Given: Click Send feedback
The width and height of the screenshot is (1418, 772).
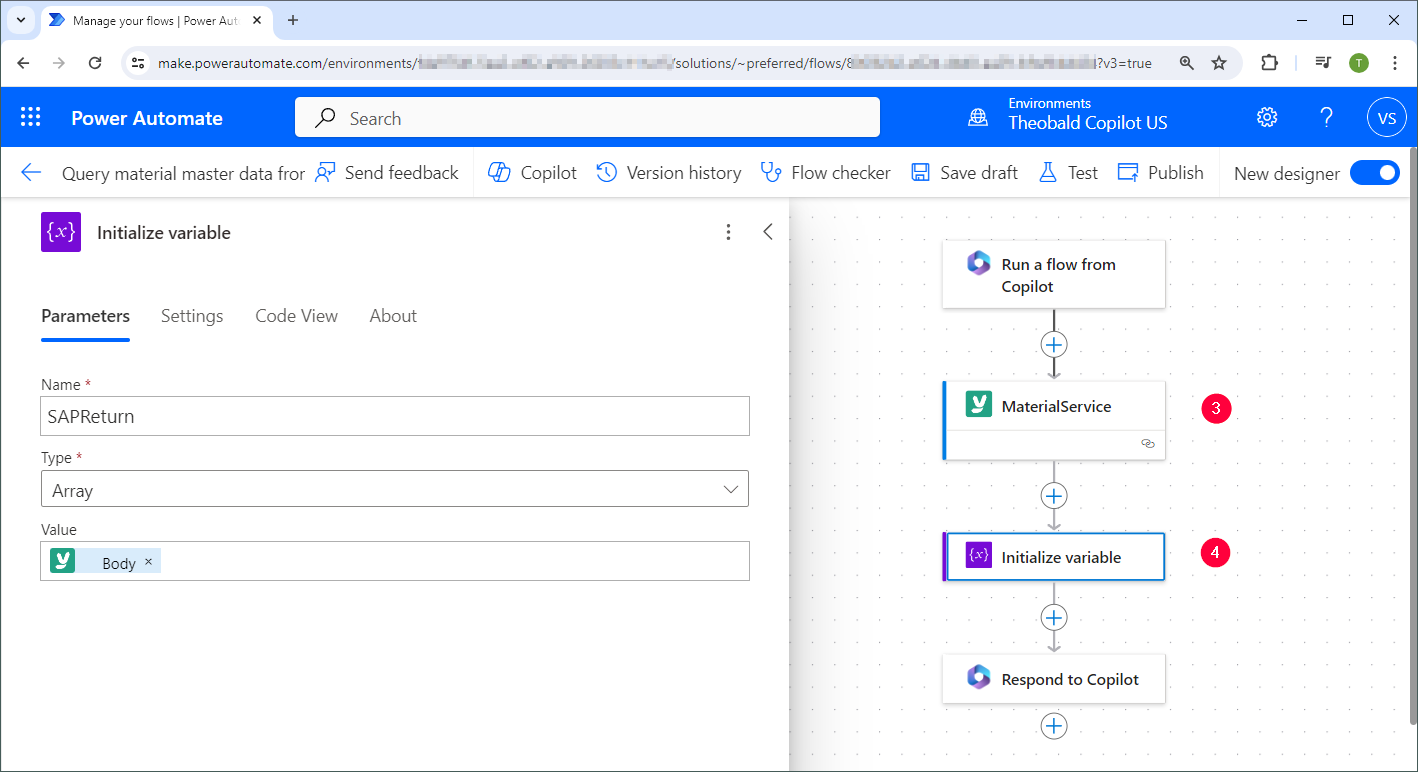Looking at the screenshot, I should [387, 173].
